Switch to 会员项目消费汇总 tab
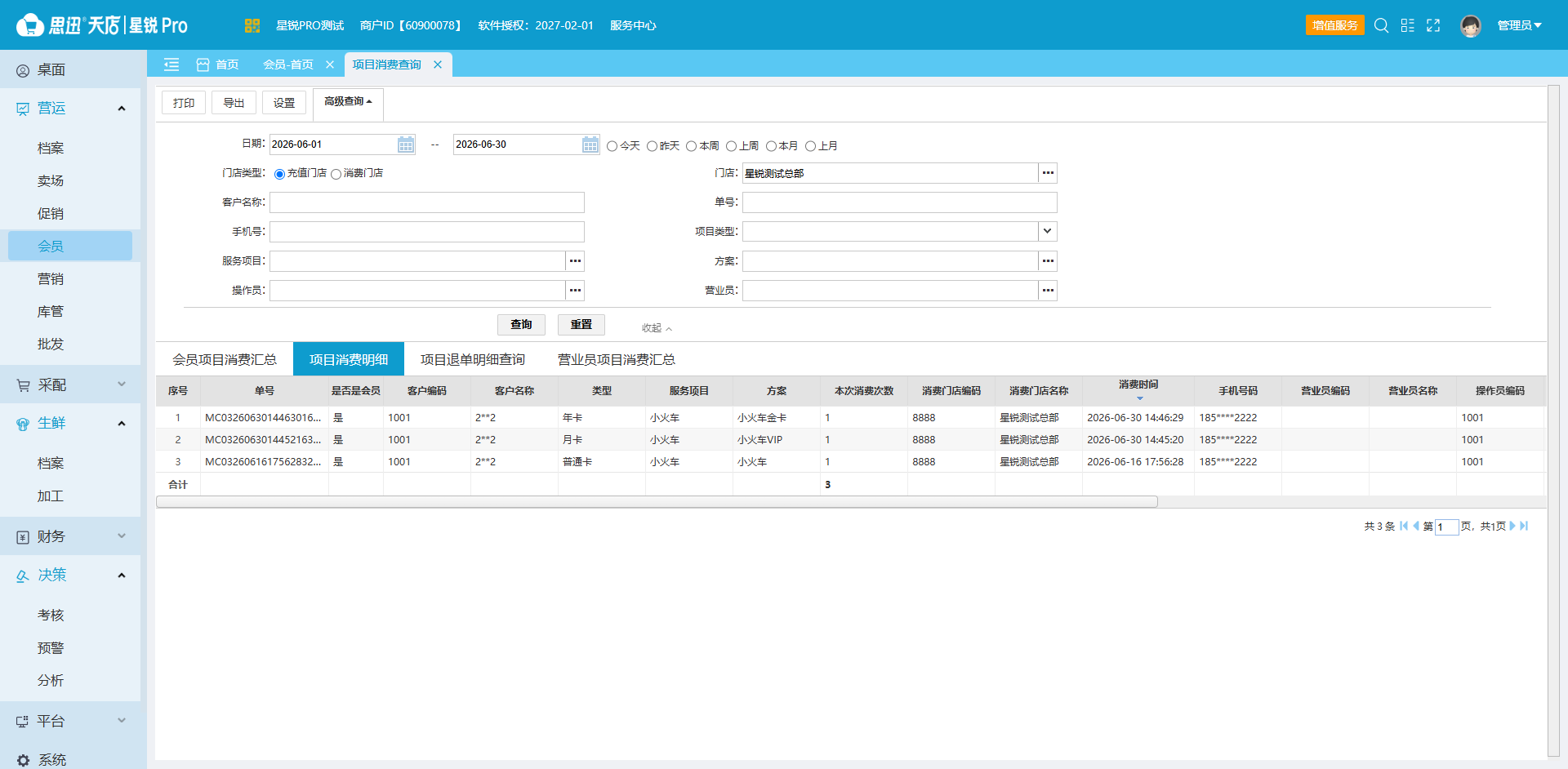Viewport: 1568px width, 769px height. (225, 359)
